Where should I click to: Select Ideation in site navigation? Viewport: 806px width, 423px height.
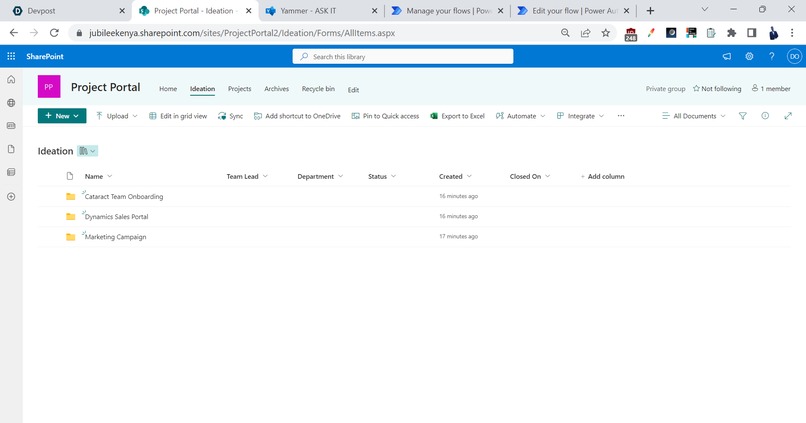point(203,89)
